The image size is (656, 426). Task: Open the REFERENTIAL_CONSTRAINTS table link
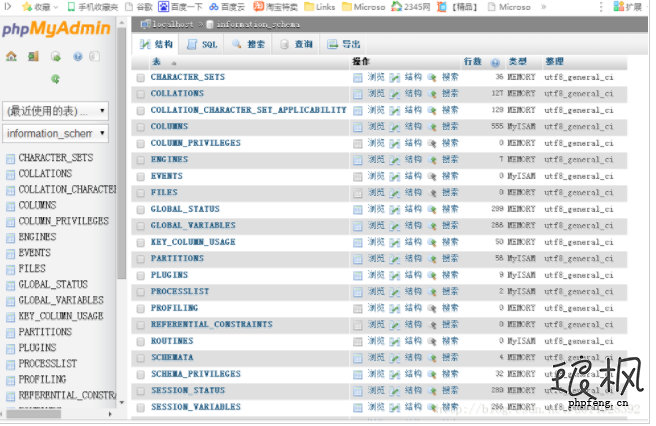pyautogui.click(x=212, y=325)
